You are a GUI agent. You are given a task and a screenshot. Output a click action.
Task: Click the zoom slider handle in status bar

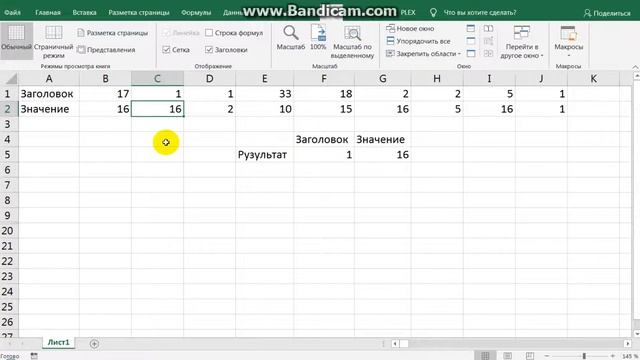[584, 356]
